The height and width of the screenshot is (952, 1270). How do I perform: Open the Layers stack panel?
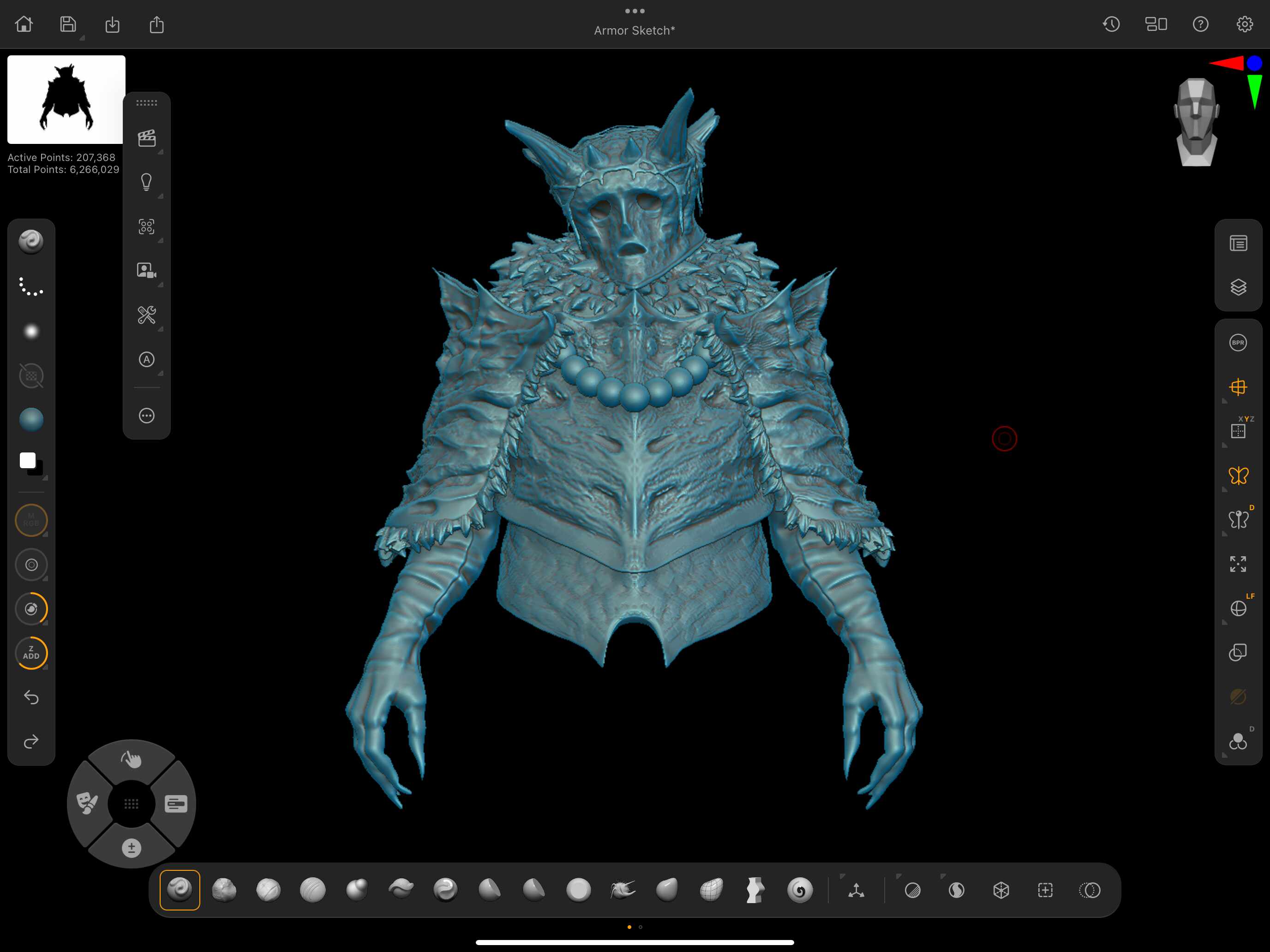1238,287
